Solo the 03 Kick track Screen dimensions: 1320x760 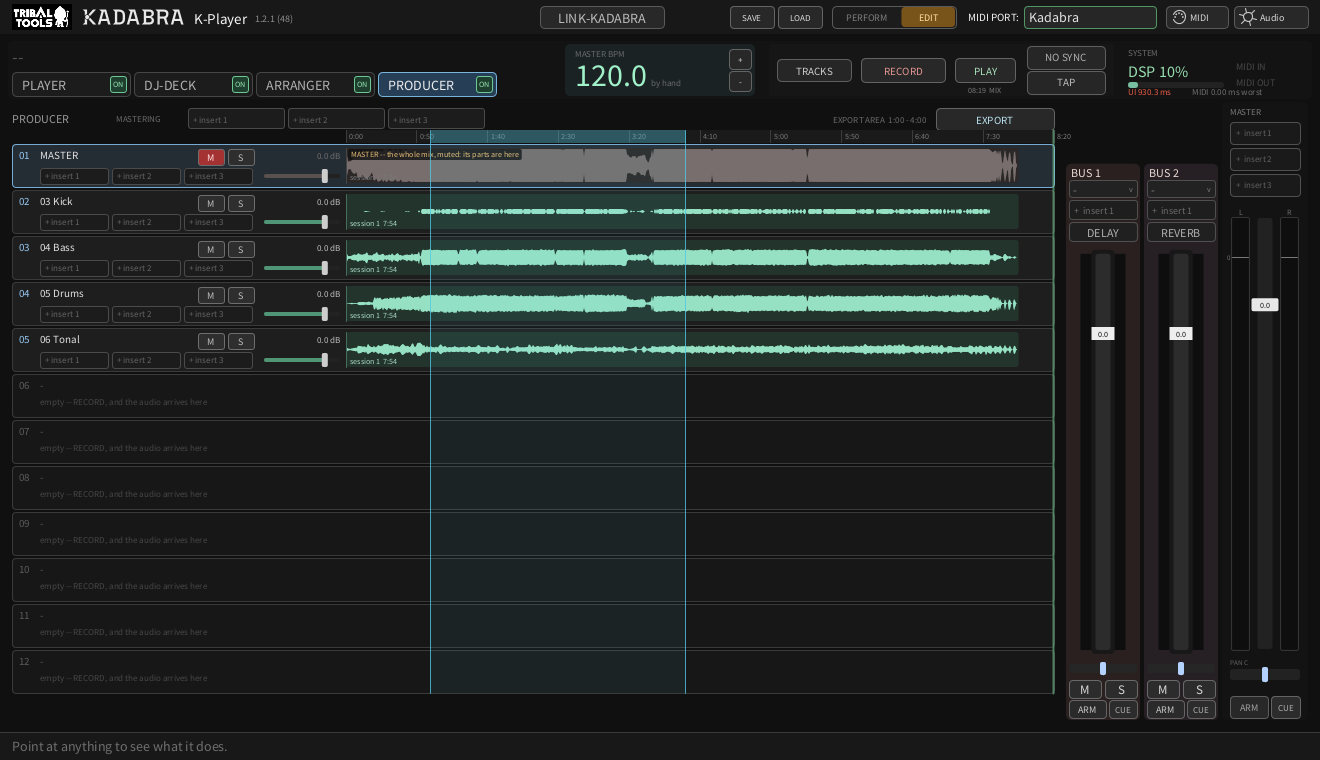241,203
